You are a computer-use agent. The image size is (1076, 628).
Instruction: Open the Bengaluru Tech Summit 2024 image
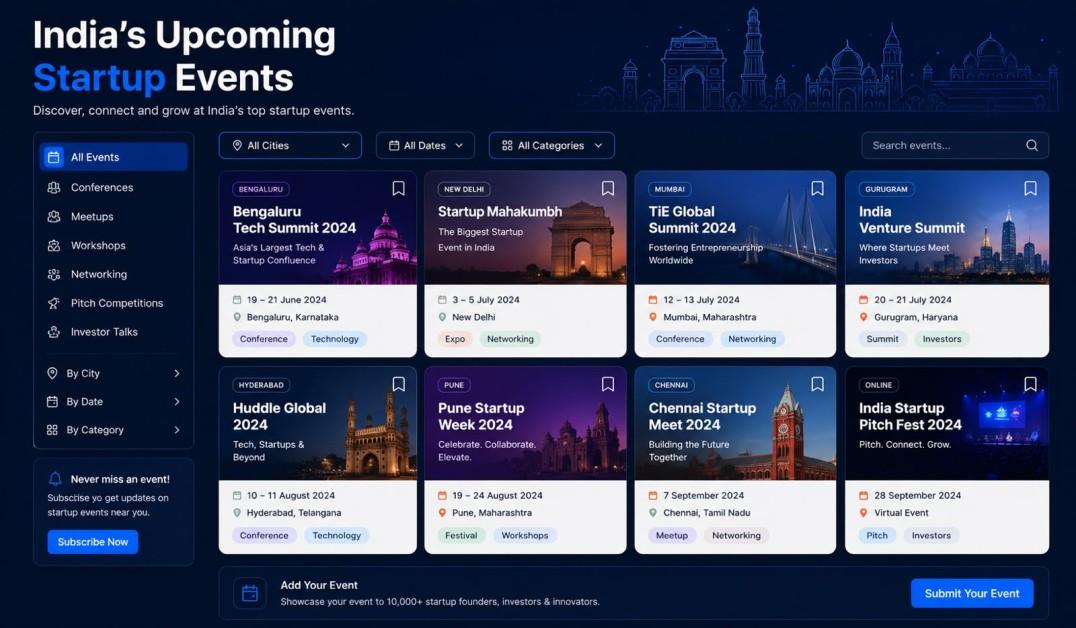318,228
